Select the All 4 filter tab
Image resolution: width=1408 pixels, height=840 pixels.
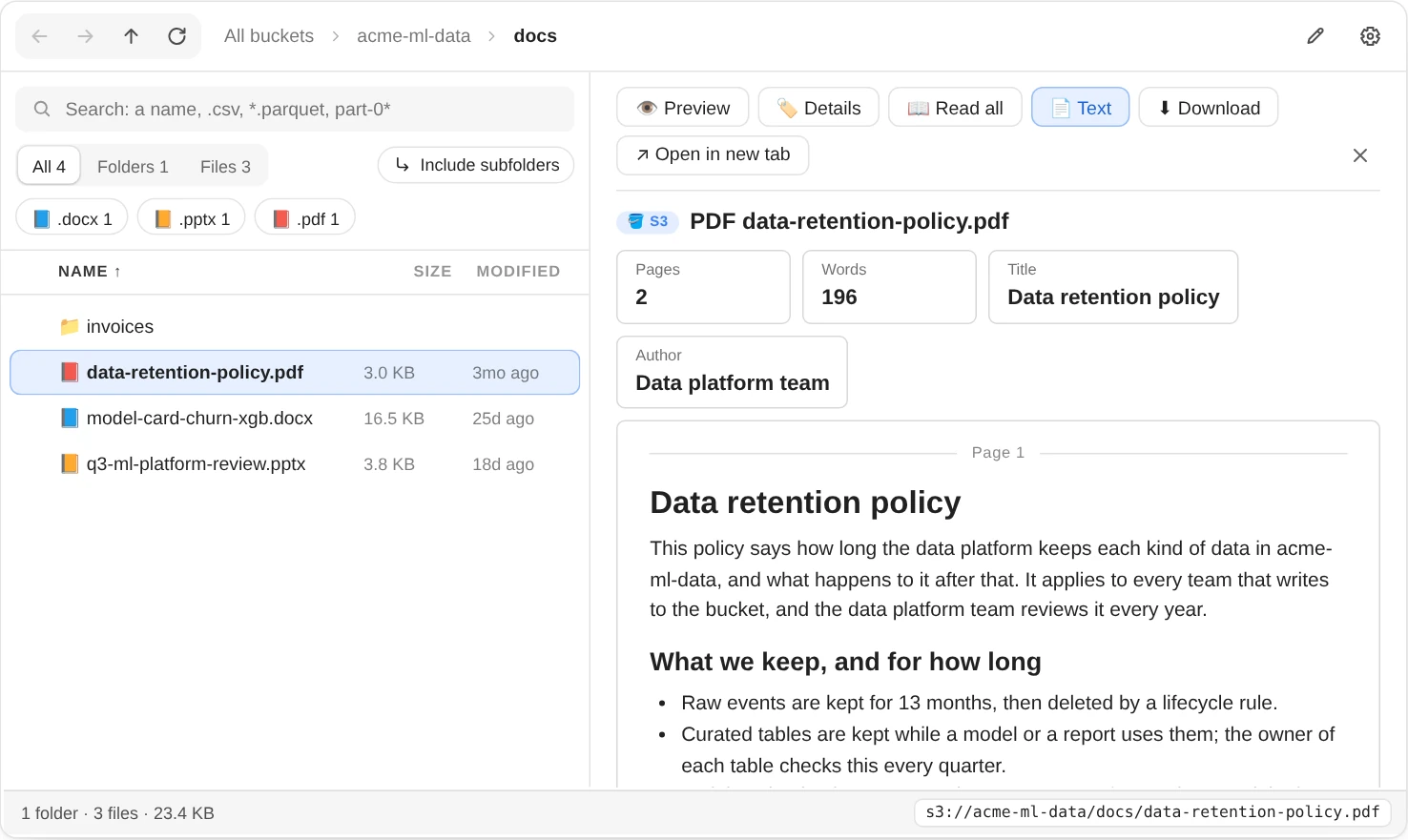point(49,167)
